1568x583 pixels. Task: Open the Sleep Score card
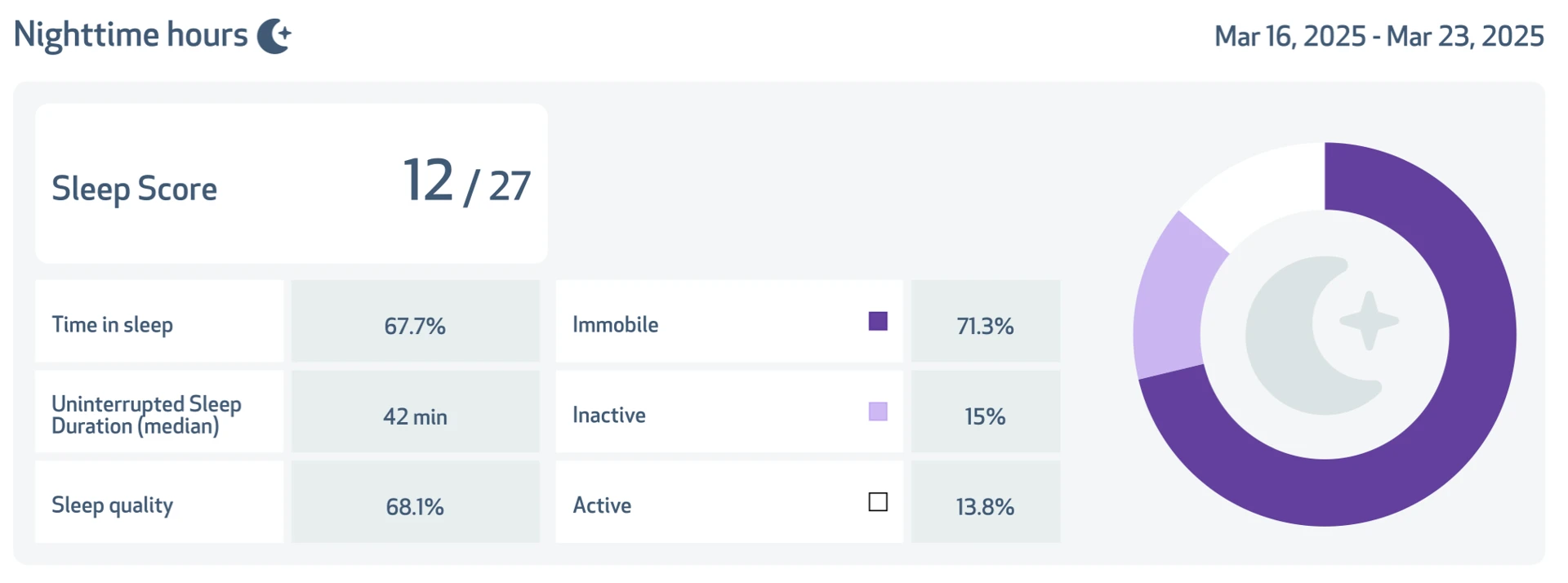tap(292, 184)
